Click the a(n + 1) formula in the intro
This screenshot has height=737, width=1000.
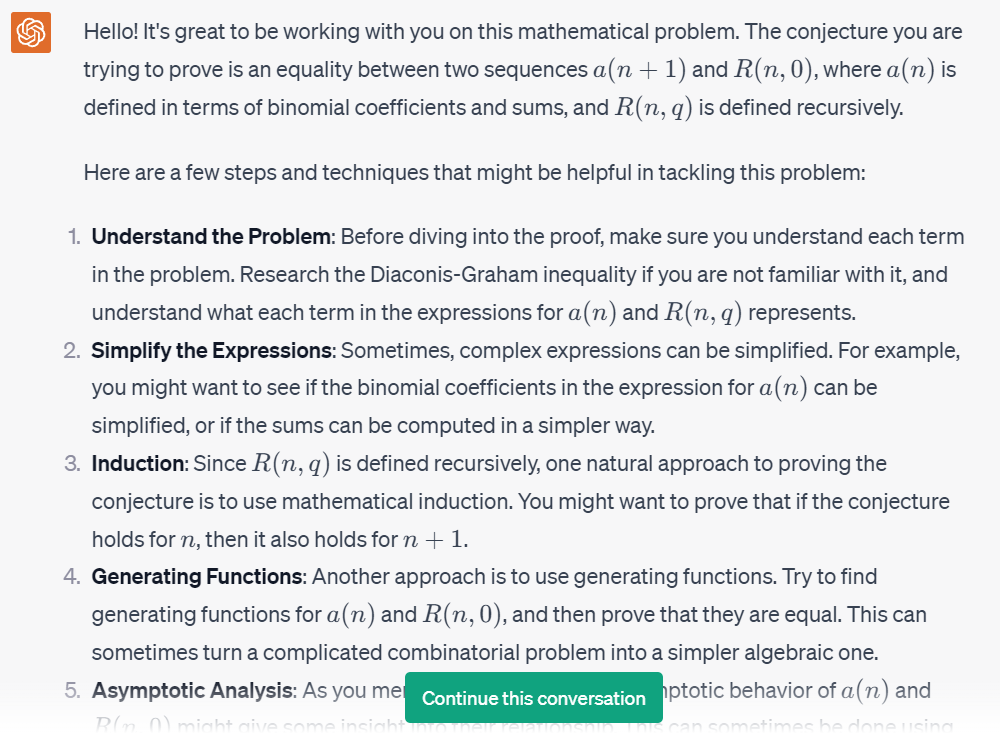point(640,69)
